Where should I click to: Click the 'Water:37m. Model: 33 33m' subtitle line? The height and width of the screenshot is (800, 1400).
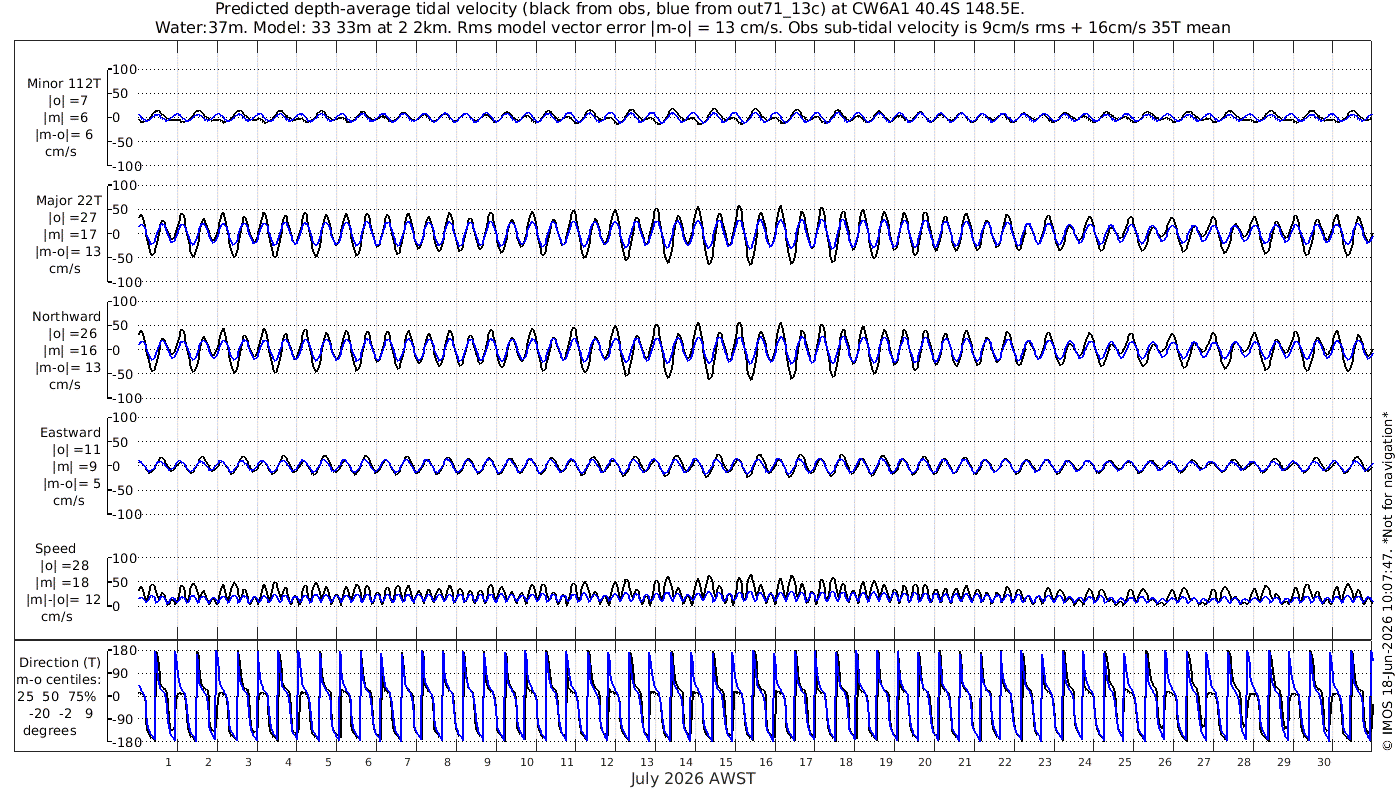click(x=692, y=27)
